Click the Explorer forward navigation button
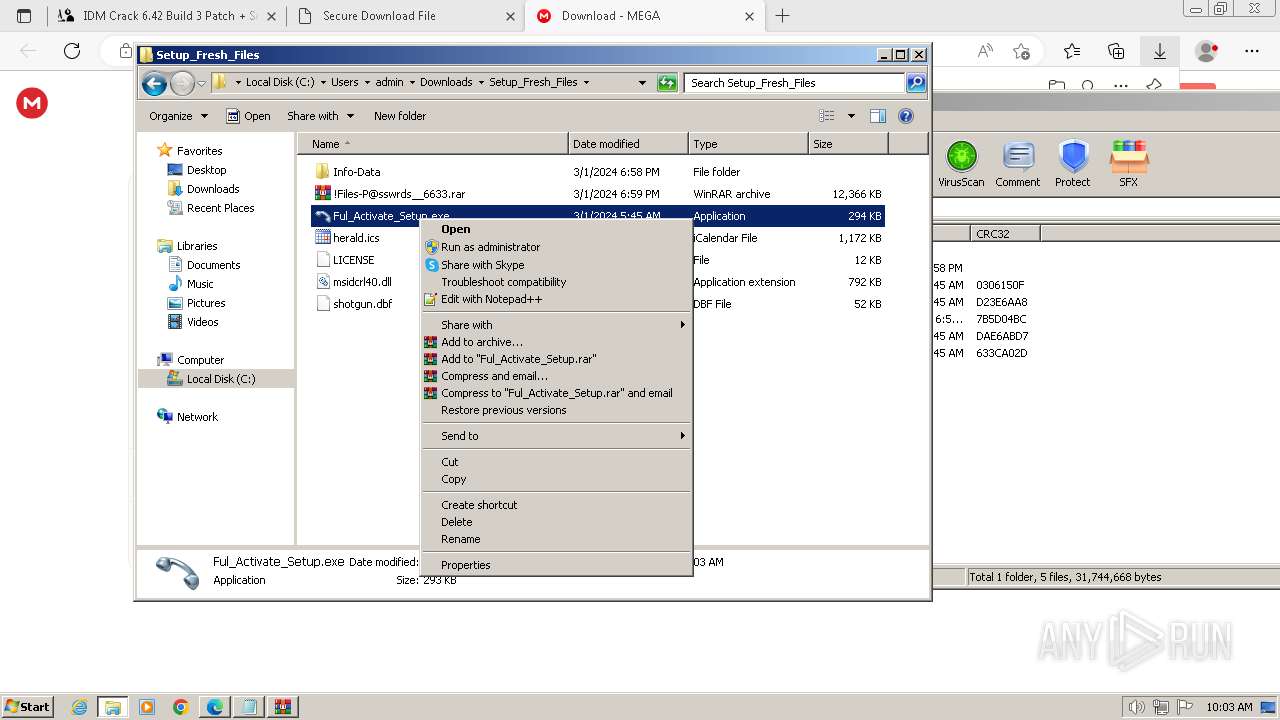The width and height of the screenshot is (1280, 720). 182,83
